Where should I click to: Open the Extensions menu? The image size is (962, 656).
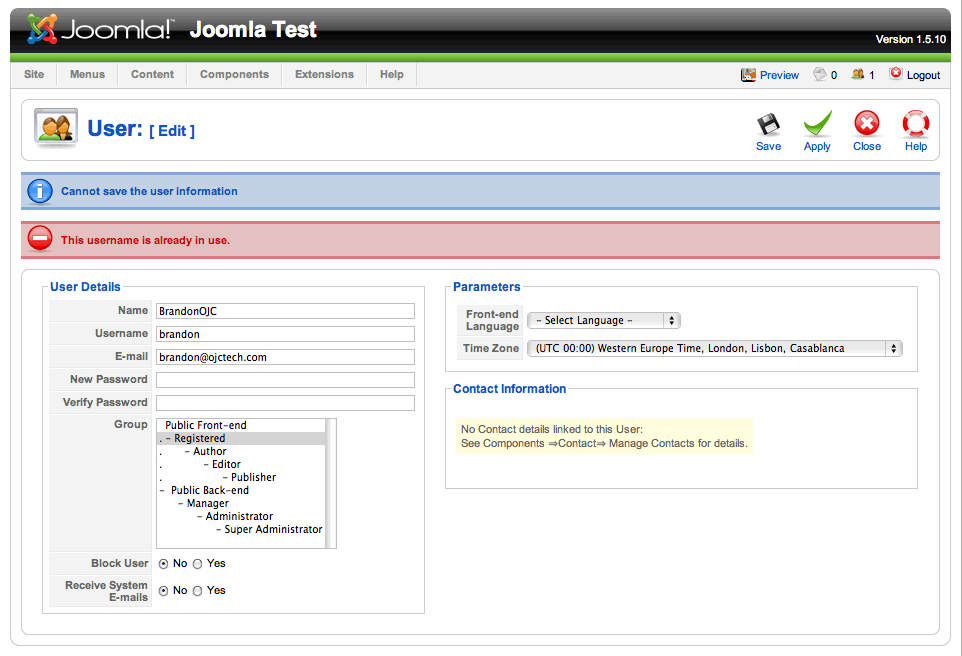click(x=324, y=74)
